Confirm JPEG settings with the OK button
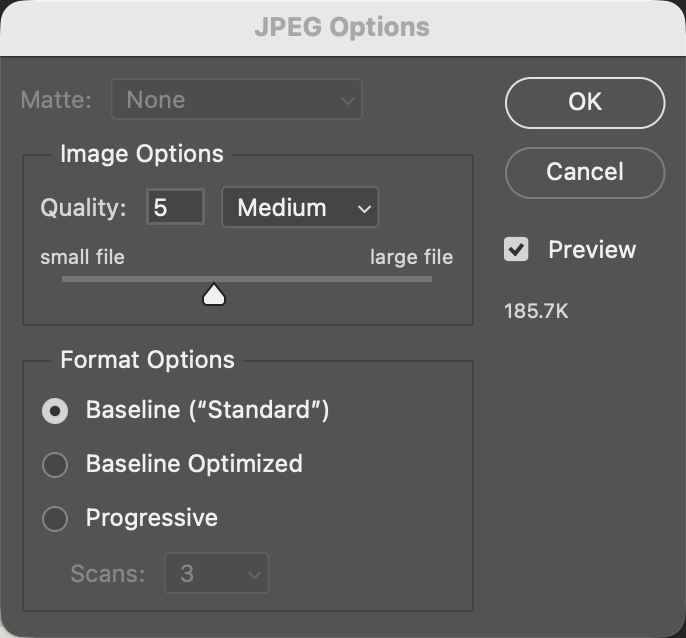 (x=585, y=103)
